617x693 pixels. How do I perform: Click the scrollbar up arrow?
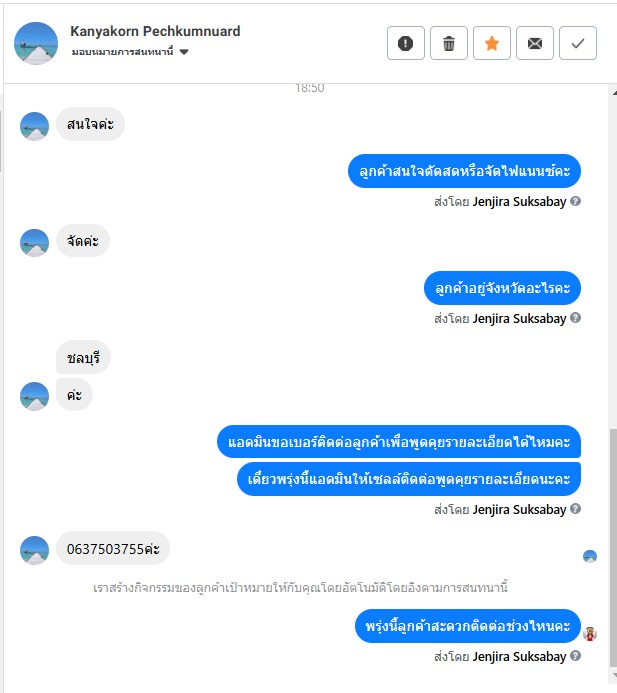614,93
